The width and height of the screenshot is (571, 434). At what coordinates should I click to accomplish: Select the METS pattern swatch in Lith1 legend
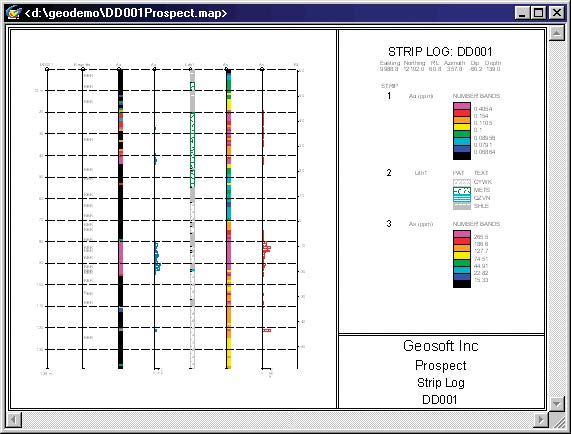coord(462,190)
